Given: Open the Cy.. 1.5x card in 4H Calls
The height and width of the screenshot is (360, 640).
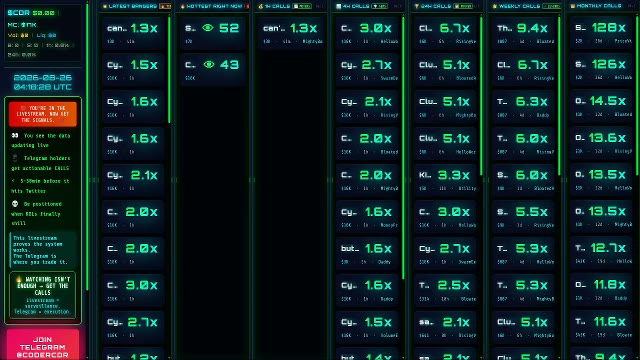Looking at the screenshot, I should click(368, 327).
